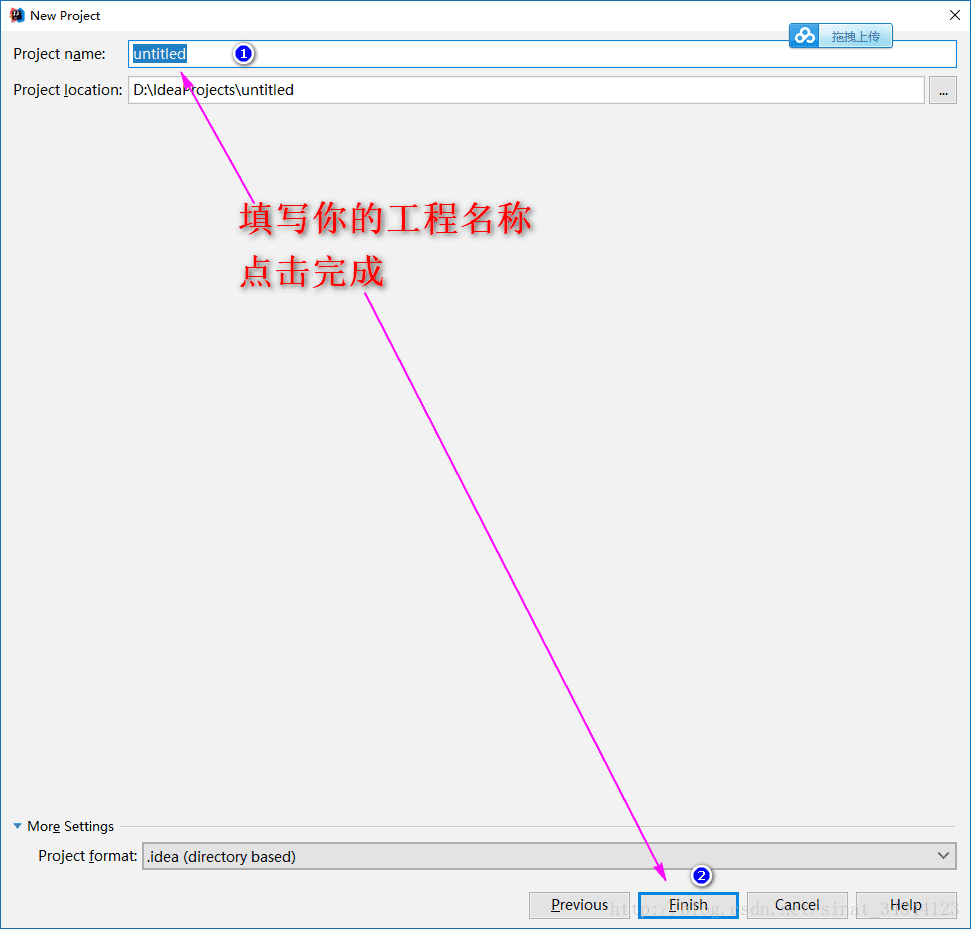
Task: Click the numbered badge ① beside the name field
Action: click(243, 53)
